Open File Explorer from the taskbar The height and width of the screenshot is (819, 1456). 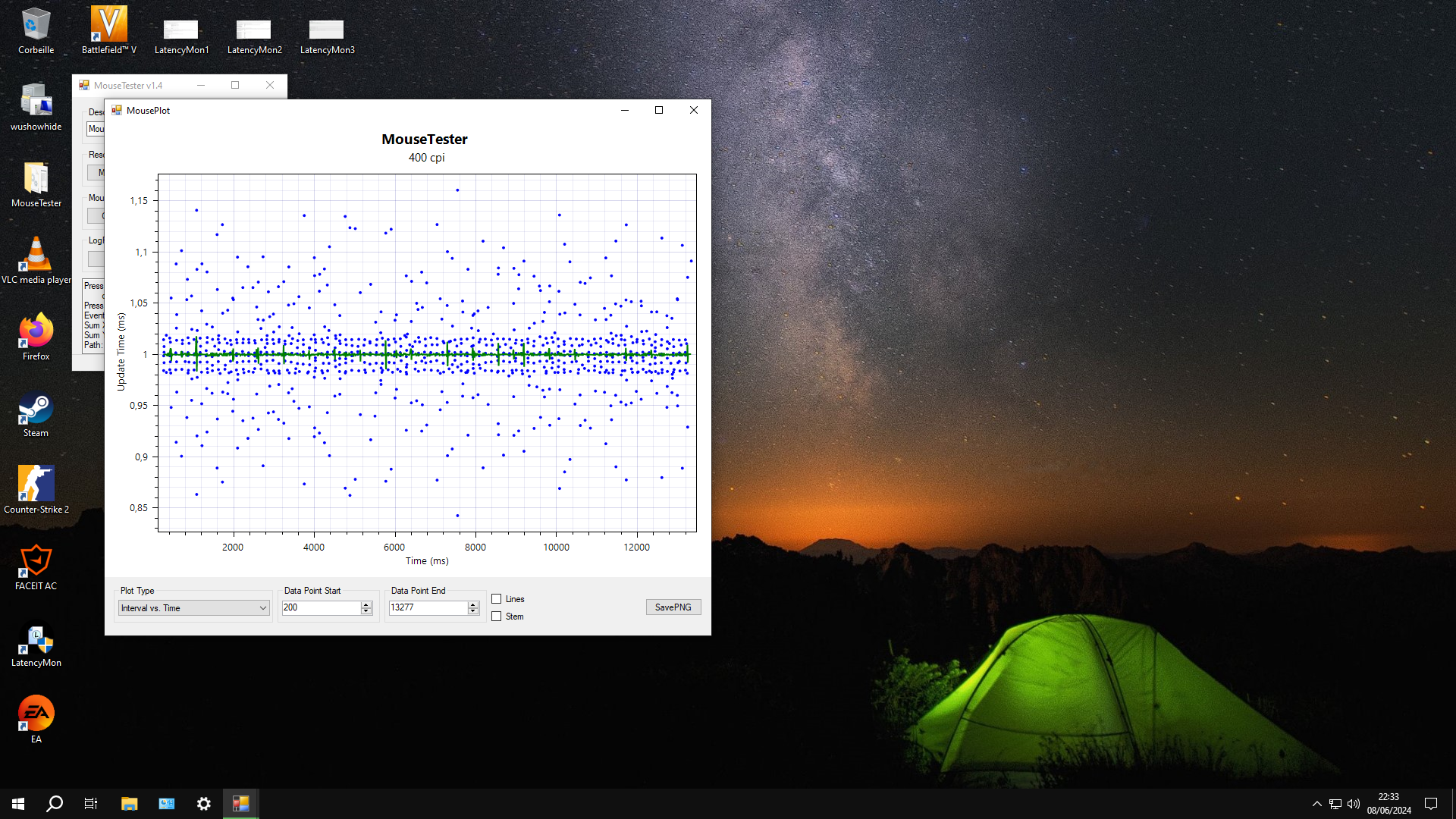tap(129, 804)
